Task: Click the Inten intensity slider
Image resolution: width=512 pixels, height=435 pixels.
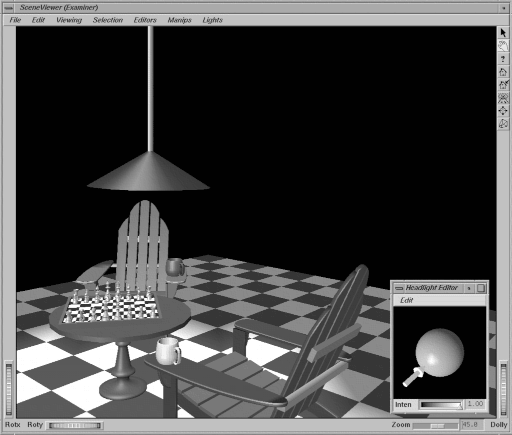Action: [x=441, y=405]
